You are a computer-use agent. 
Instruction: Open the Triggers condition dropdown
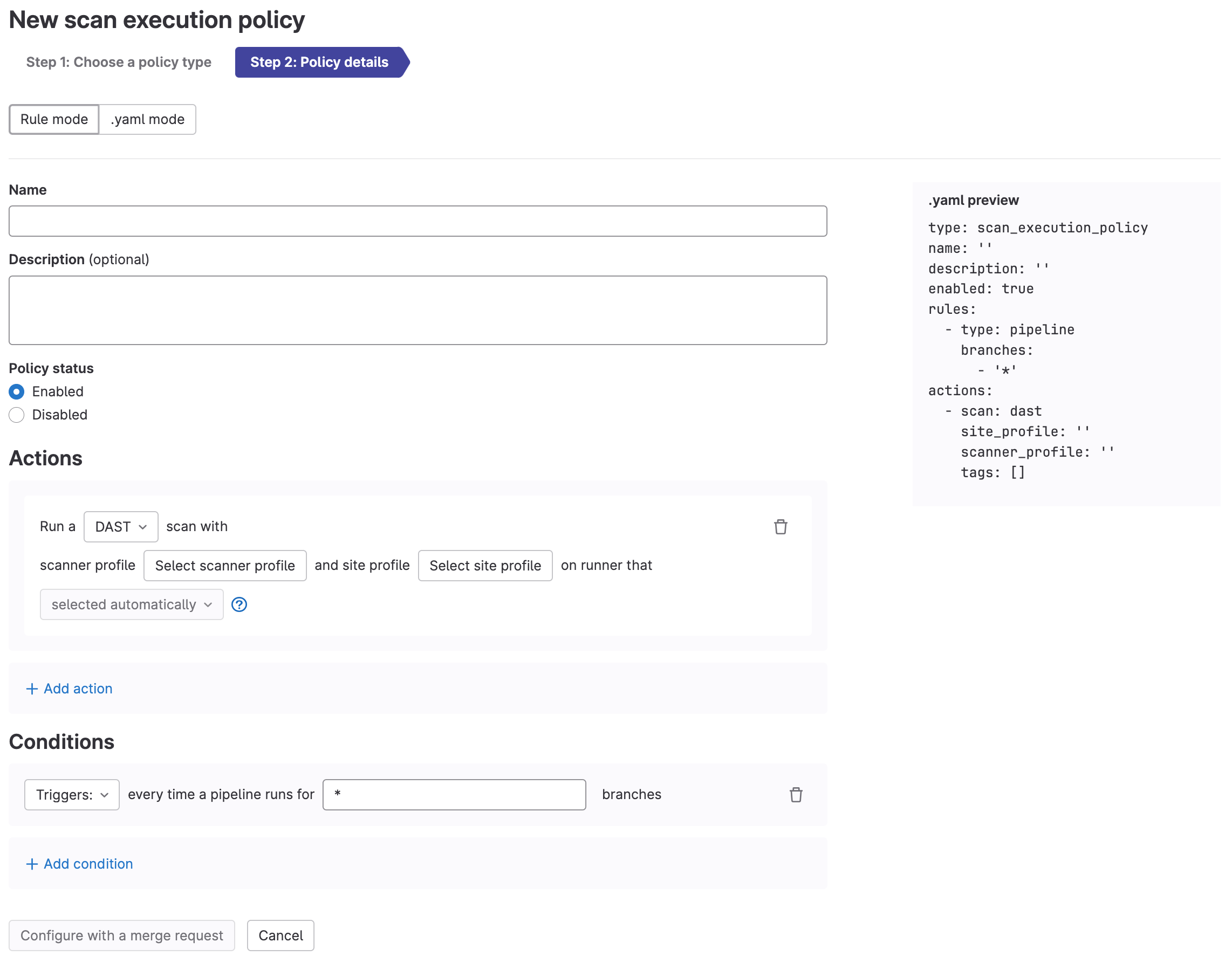click(72, 794)
